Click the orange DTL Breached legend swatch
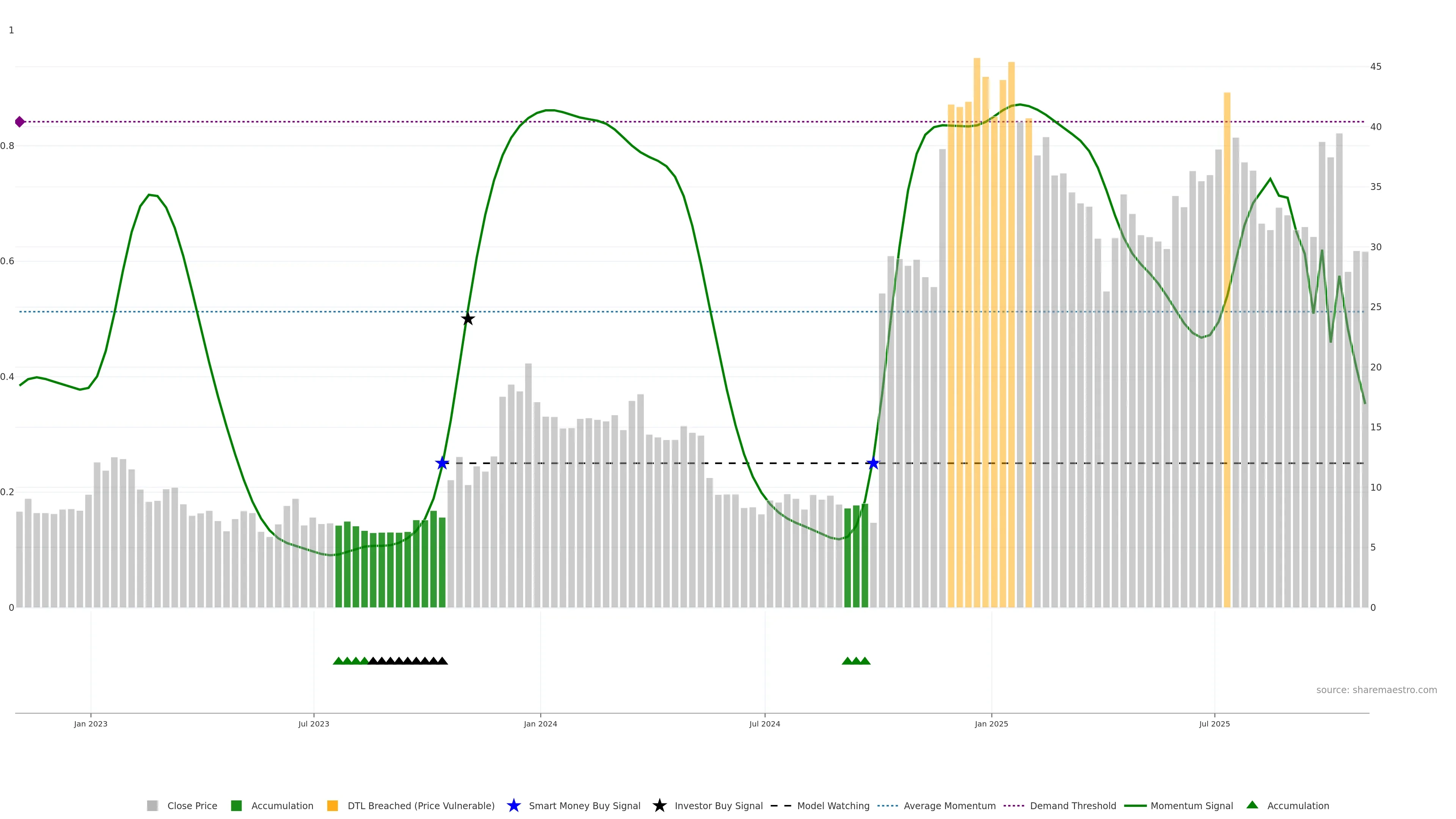 (x=333, y=805)
